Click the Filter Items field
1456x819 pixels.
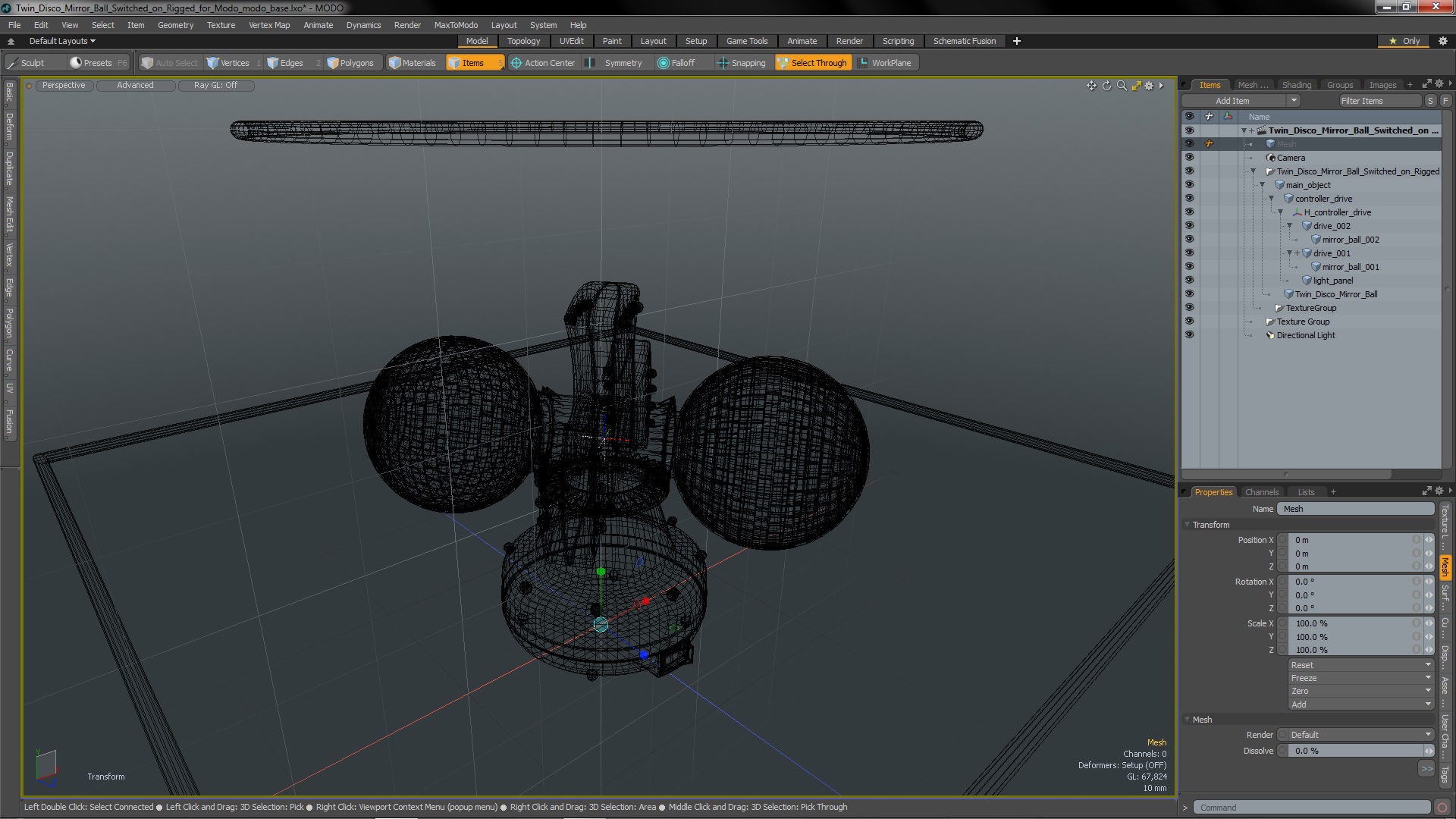pyautogui.click(x=1379, y=101)
